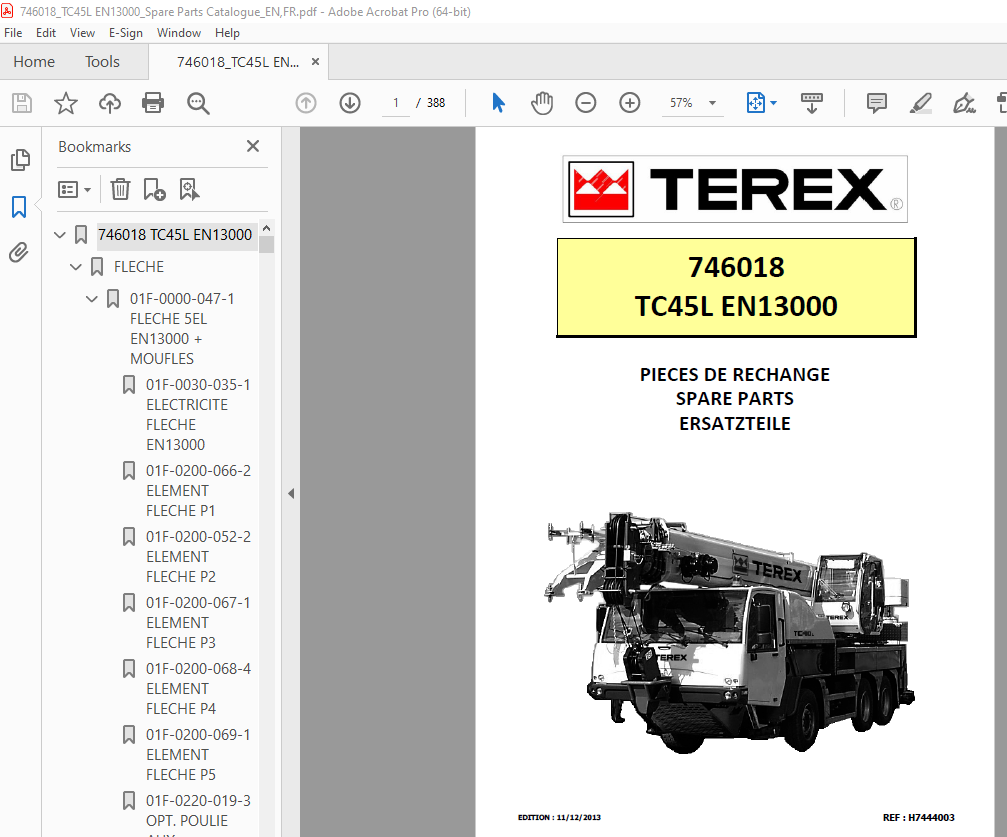
Task: Select the 746018_TC45L EN... document tab
Action: 238,62
